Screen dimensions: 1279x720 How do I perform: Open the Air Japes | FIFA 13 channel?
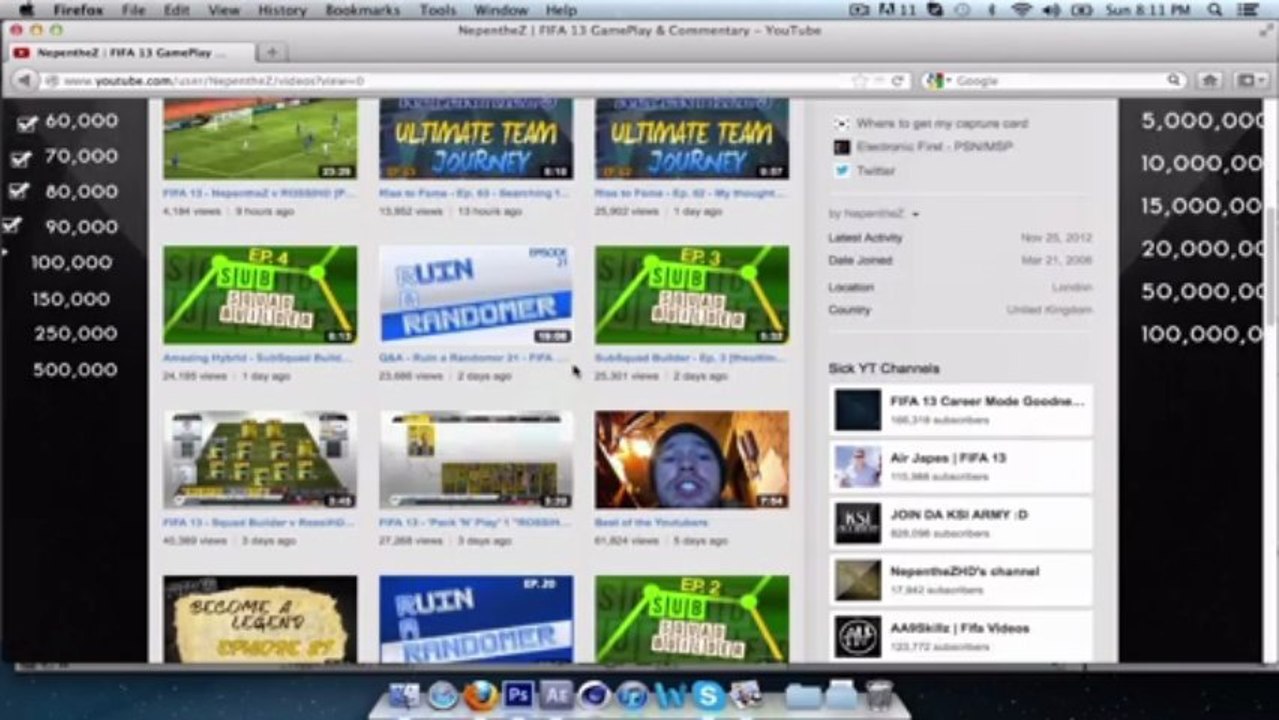point(960,467)
